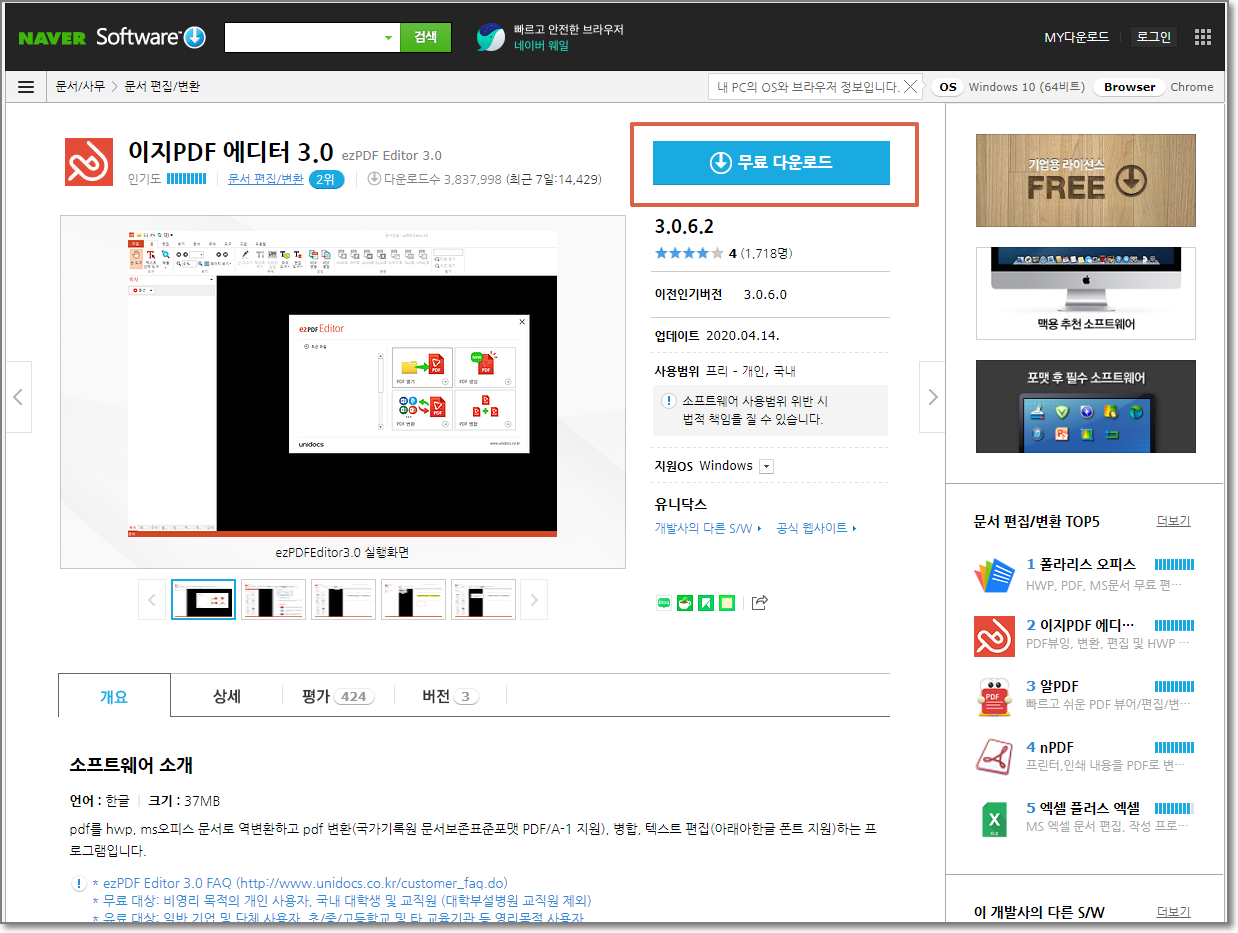
Task: Click the green 검색 search button
Action: pos(426,37)
